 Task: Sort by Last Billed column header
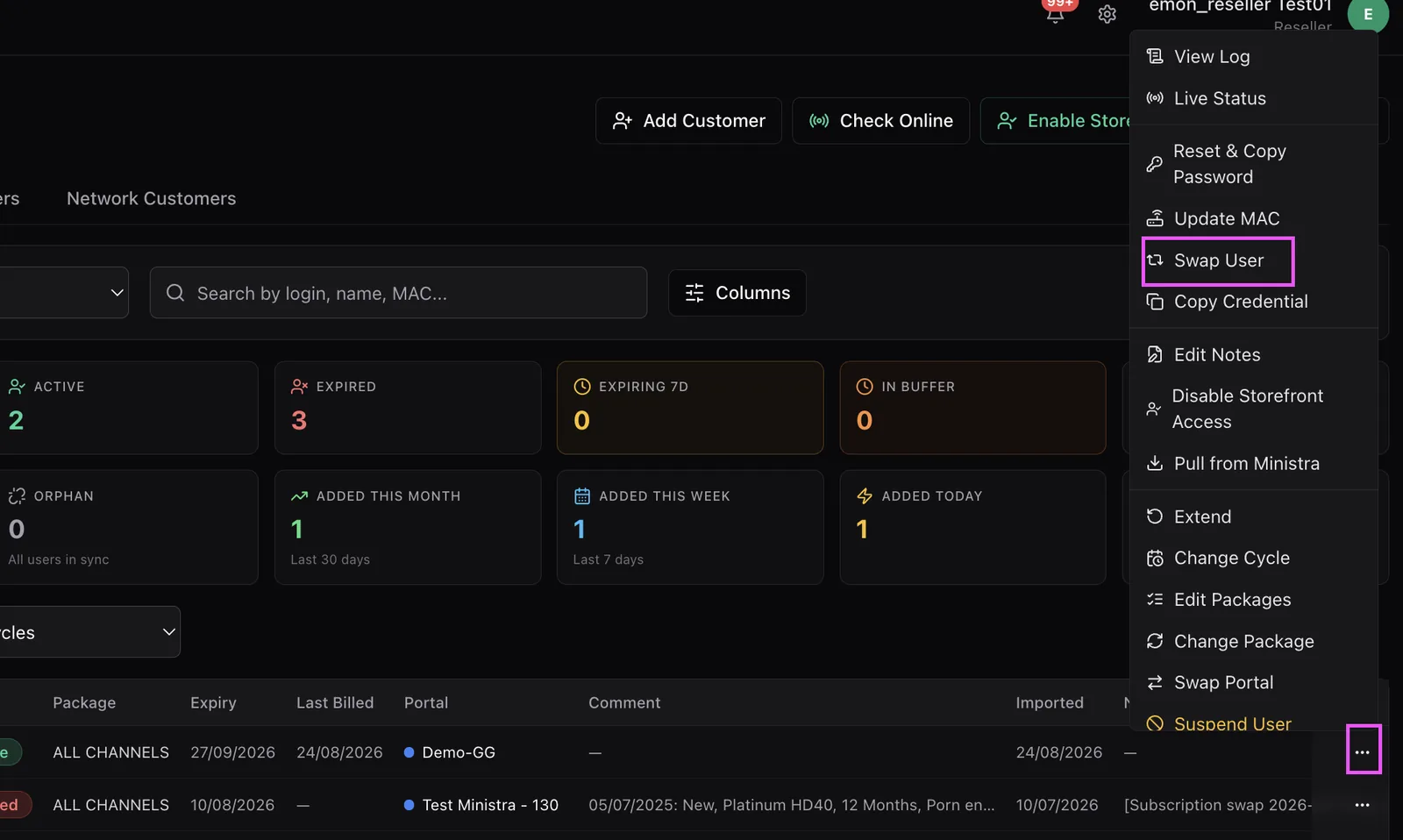click(x=335, y=702)
